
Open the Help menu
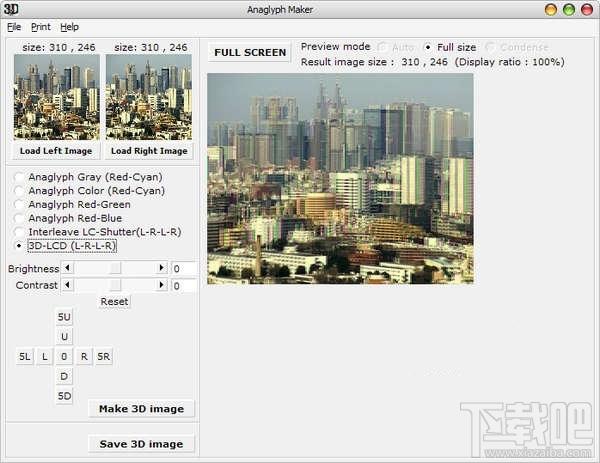click(68, 27)
